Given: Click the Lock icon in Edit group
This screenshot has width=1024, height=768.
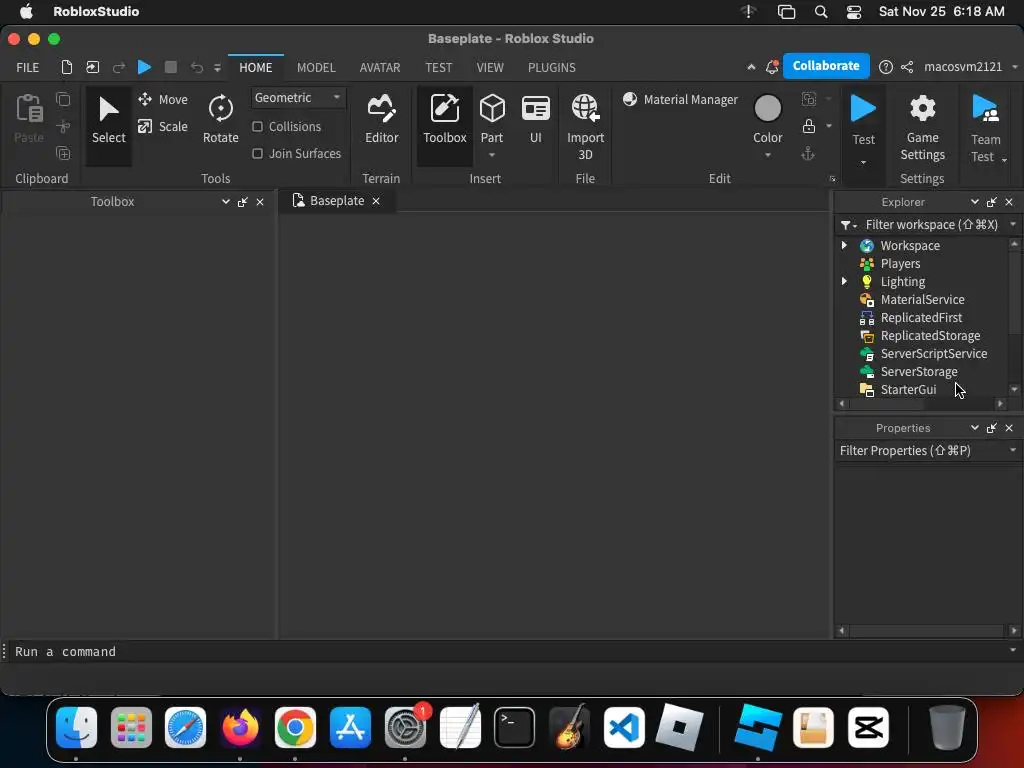Looking at the screenshot, I should point(808,126).
